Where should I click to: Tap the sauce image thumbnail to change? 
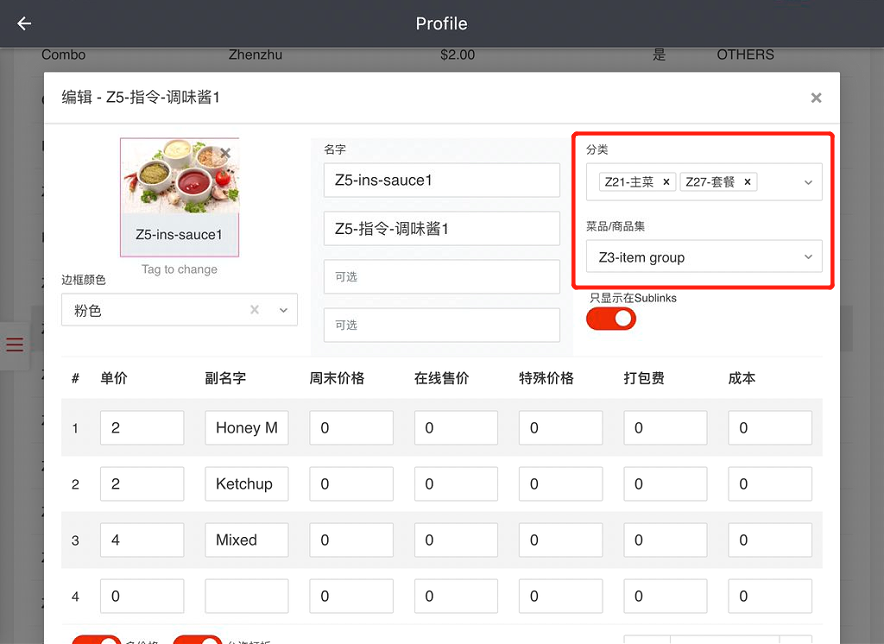tap(179, 197)
